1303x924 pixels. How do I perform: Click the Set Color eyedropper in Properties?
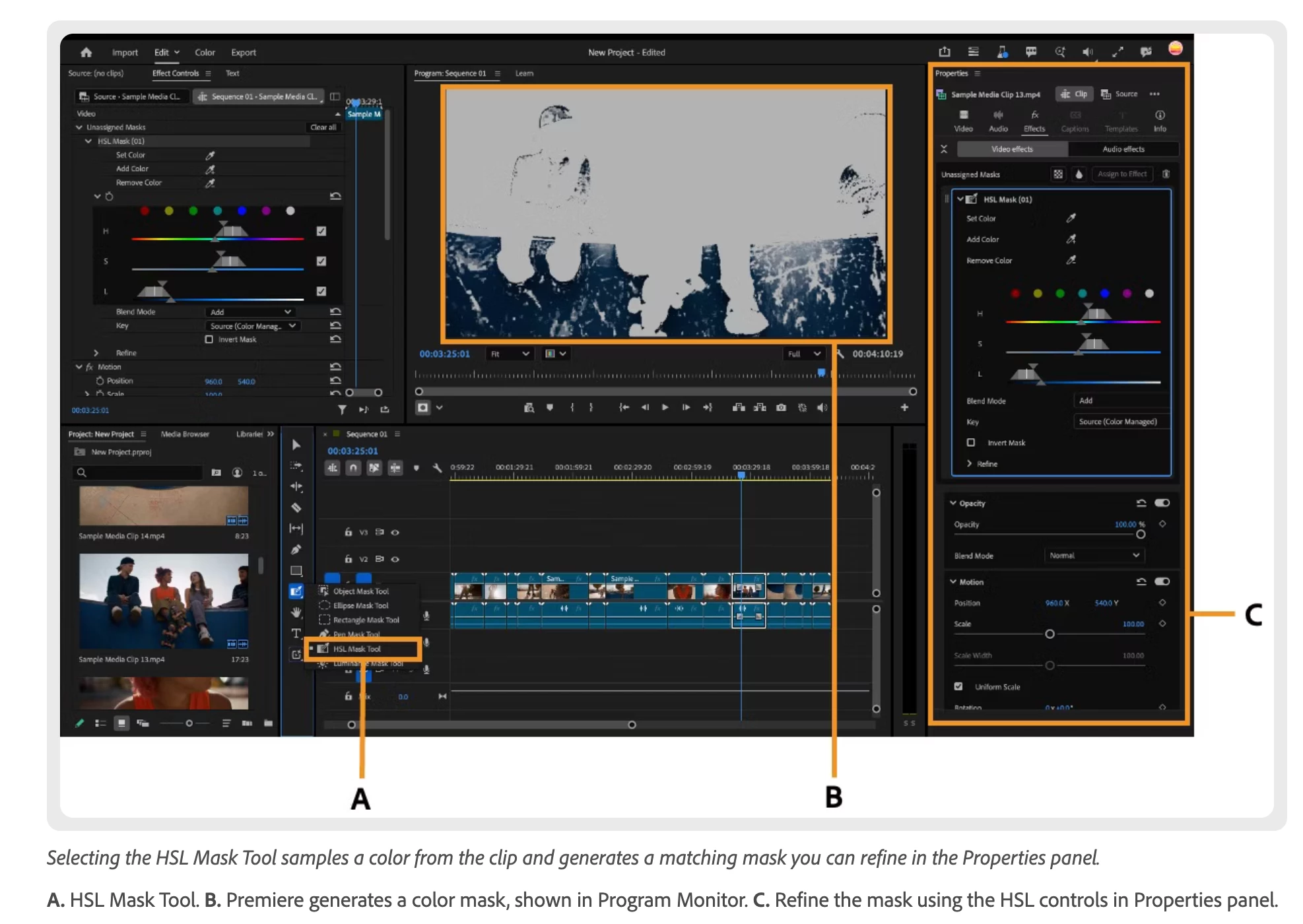point(1071,218)
